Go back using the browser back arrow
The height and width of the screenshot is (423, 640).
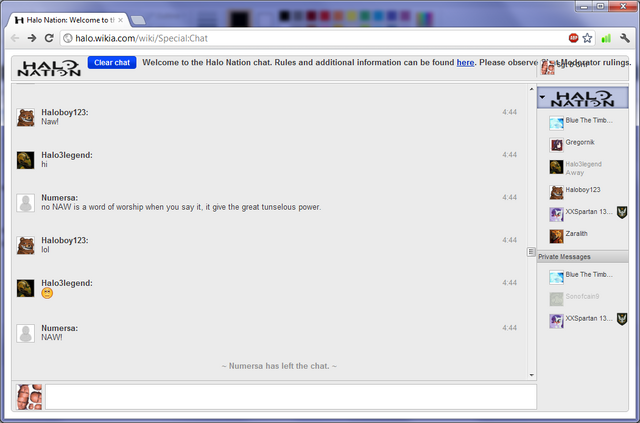click(x=15, y=38)
